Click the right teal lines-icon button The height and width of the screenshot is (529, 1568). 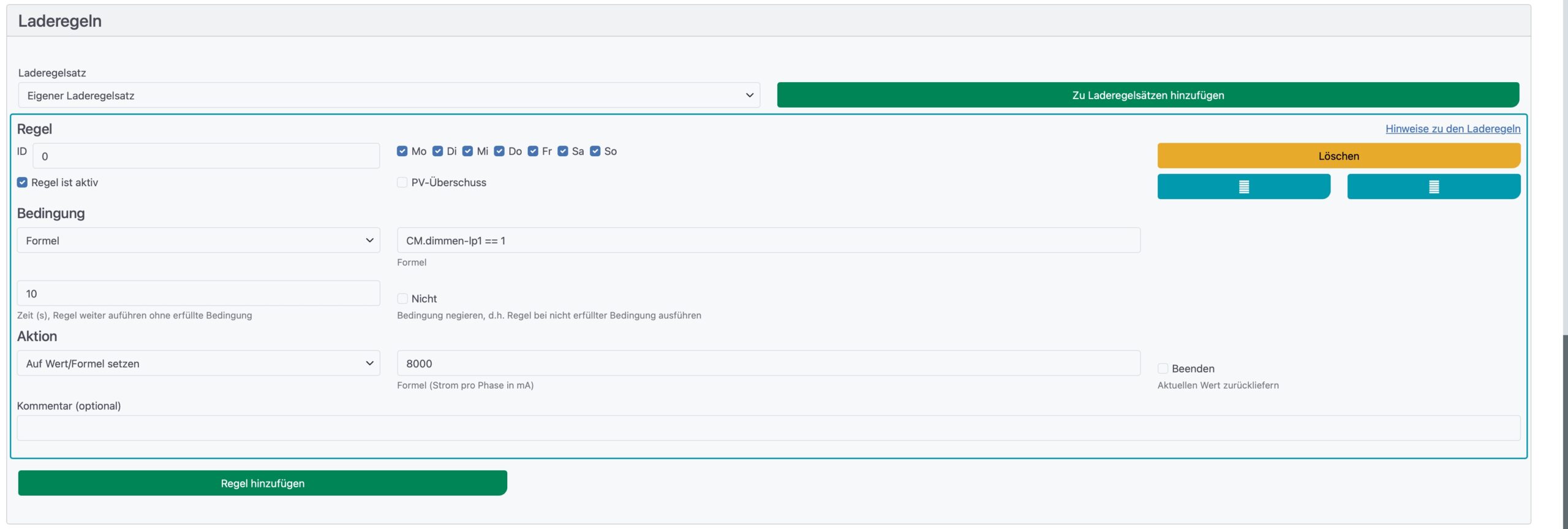coord(1433,187)
